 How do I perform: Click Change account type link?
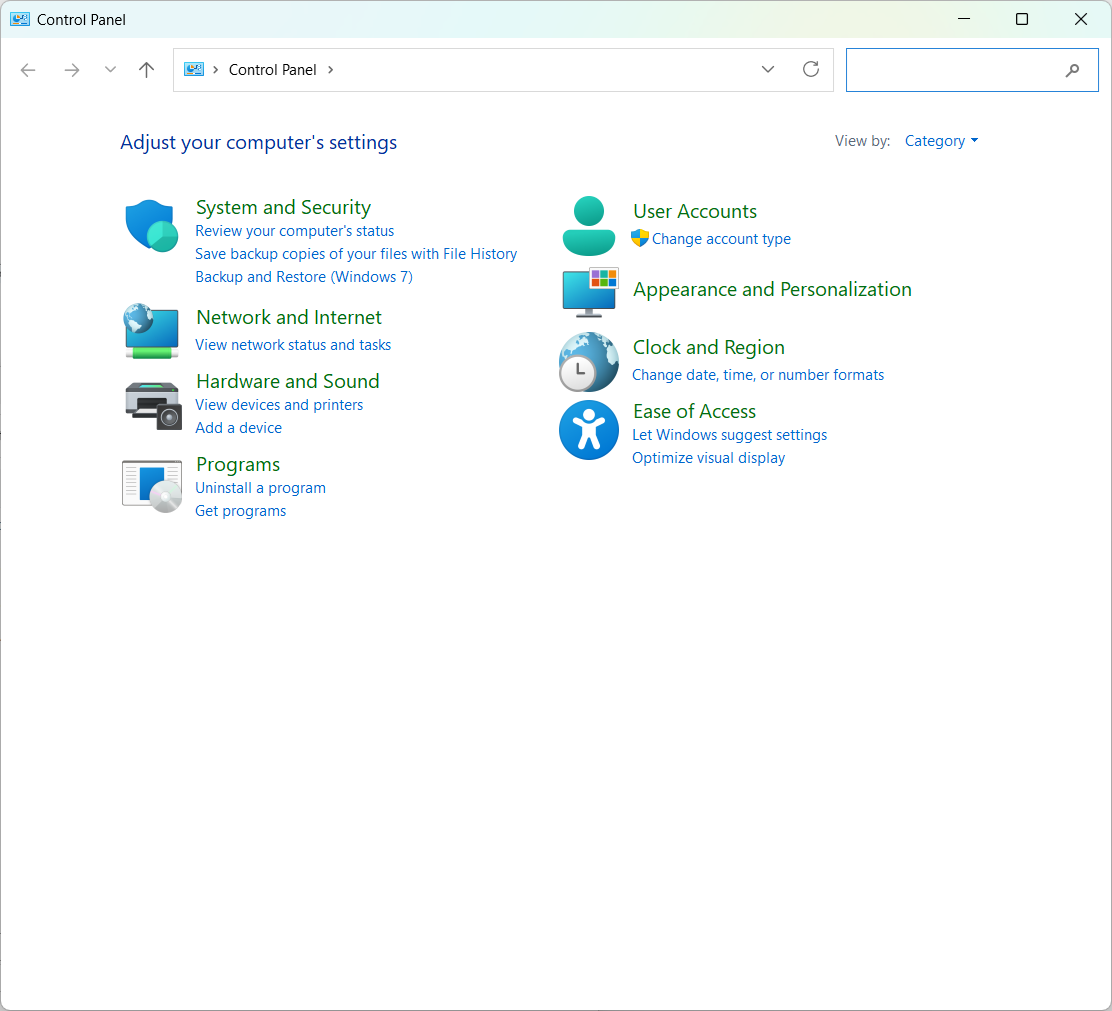coord(721,239)
